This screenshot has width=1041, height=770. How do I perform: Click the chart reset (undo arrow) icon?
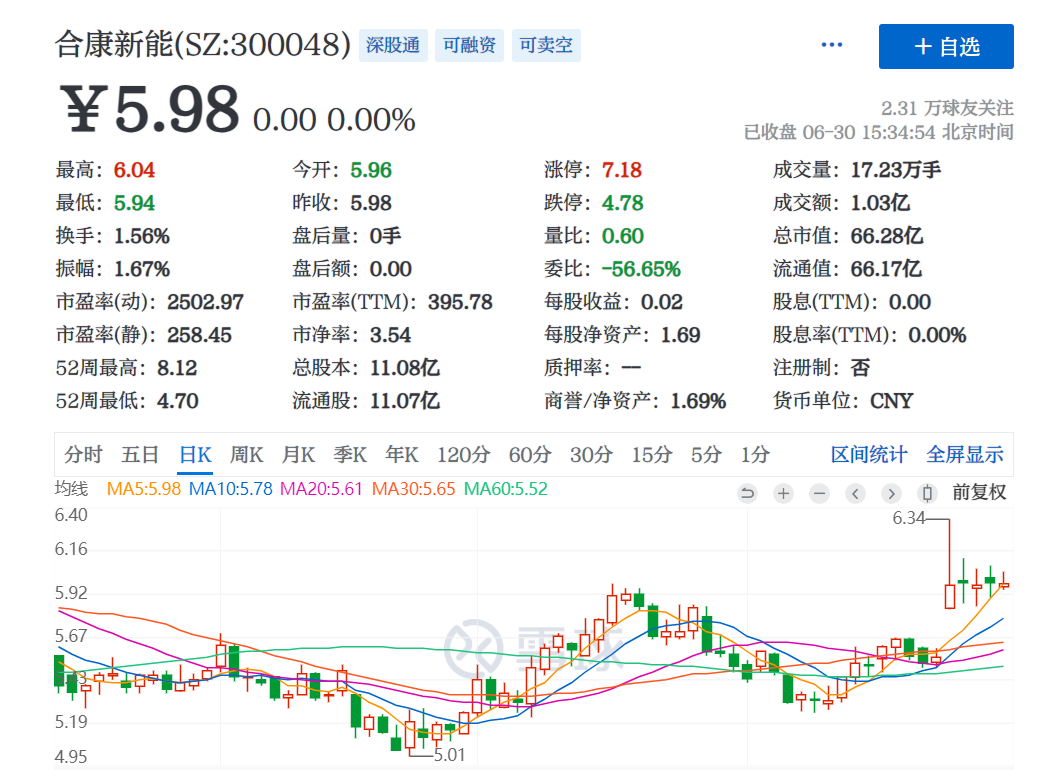click(747, 493)
